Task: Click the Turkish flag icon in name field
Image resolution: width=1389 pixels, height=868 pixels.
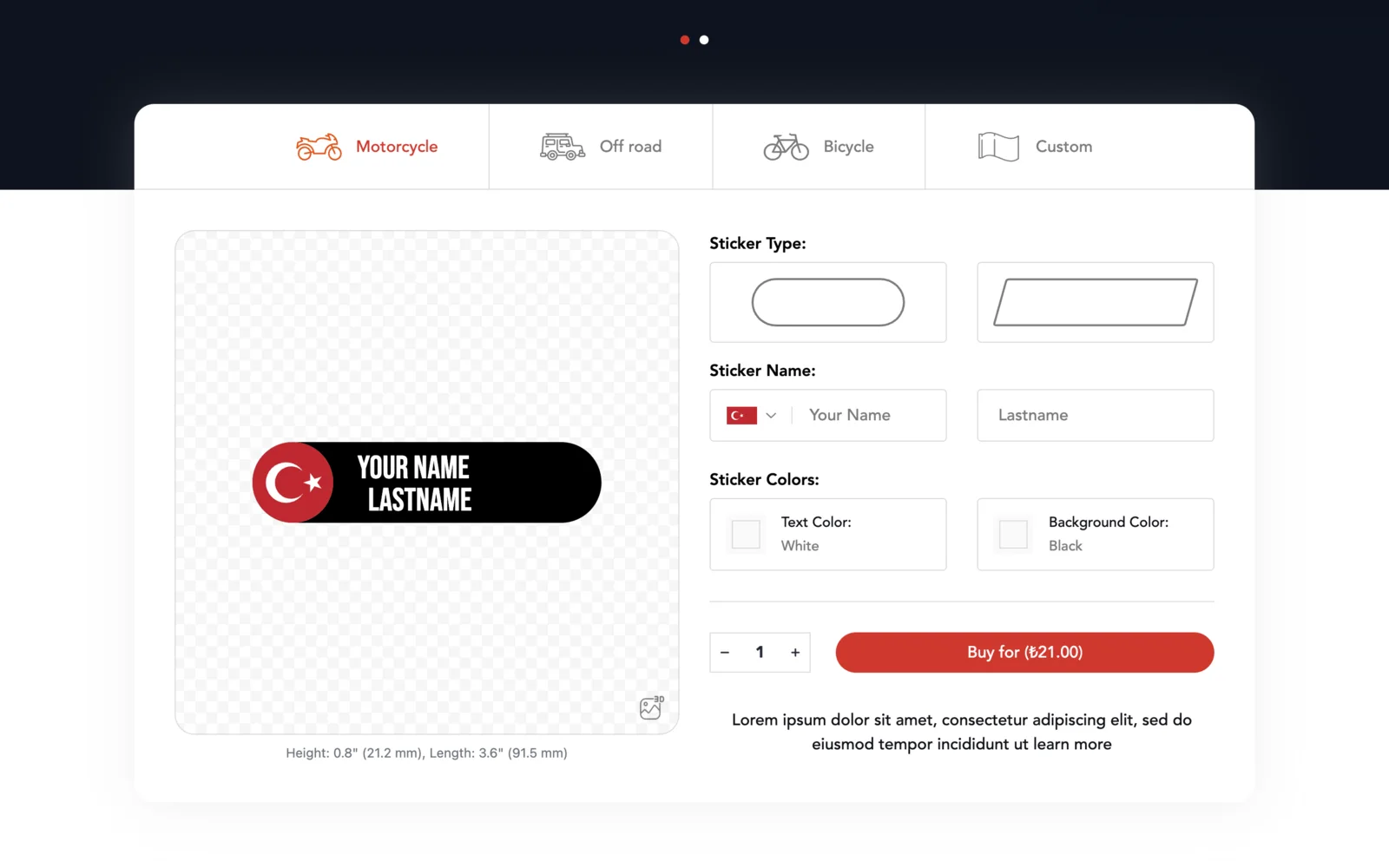Action: 741,416
